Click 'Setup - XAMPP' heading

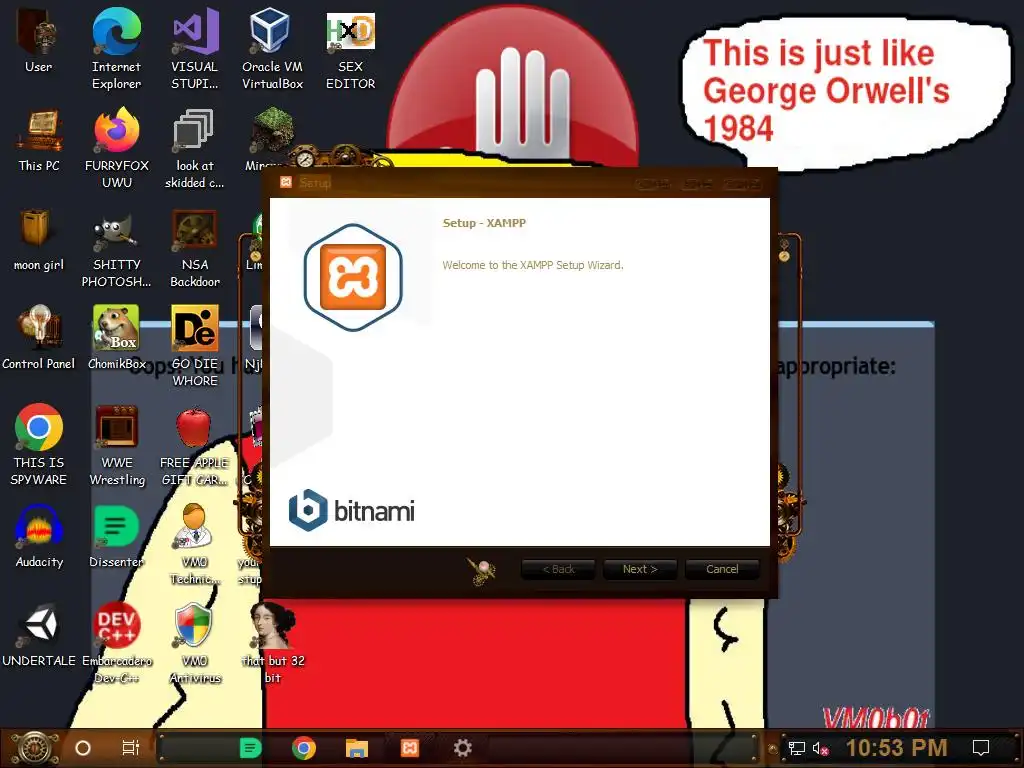[x=484, y=223]
